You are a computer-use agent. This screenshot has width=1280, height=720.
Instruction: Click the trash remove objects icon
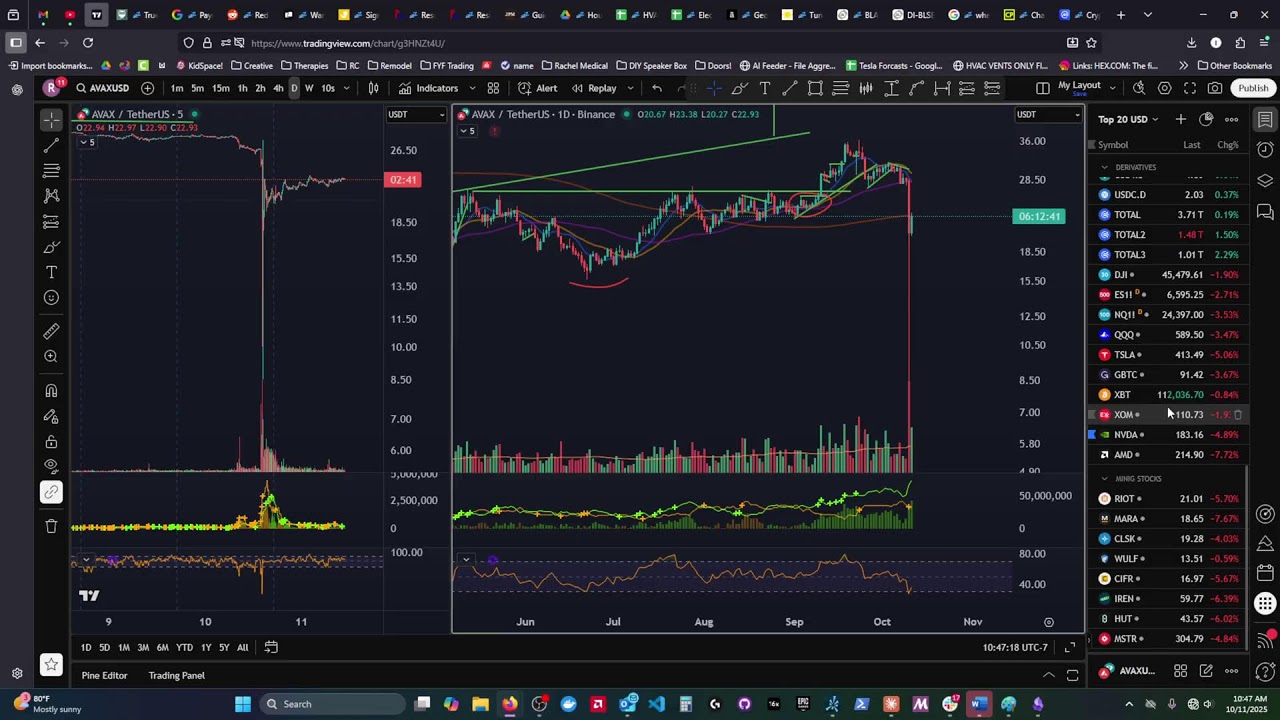51,526
